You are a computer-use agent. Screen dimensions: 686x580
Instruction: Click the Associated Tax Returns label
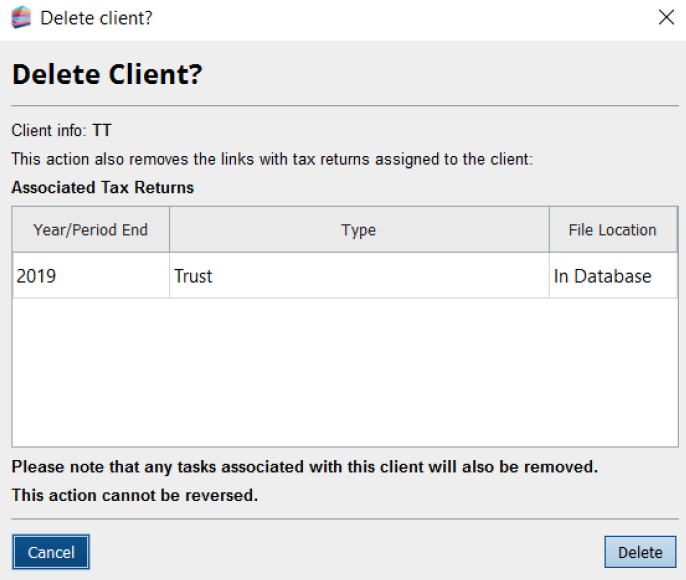[103, 187]
